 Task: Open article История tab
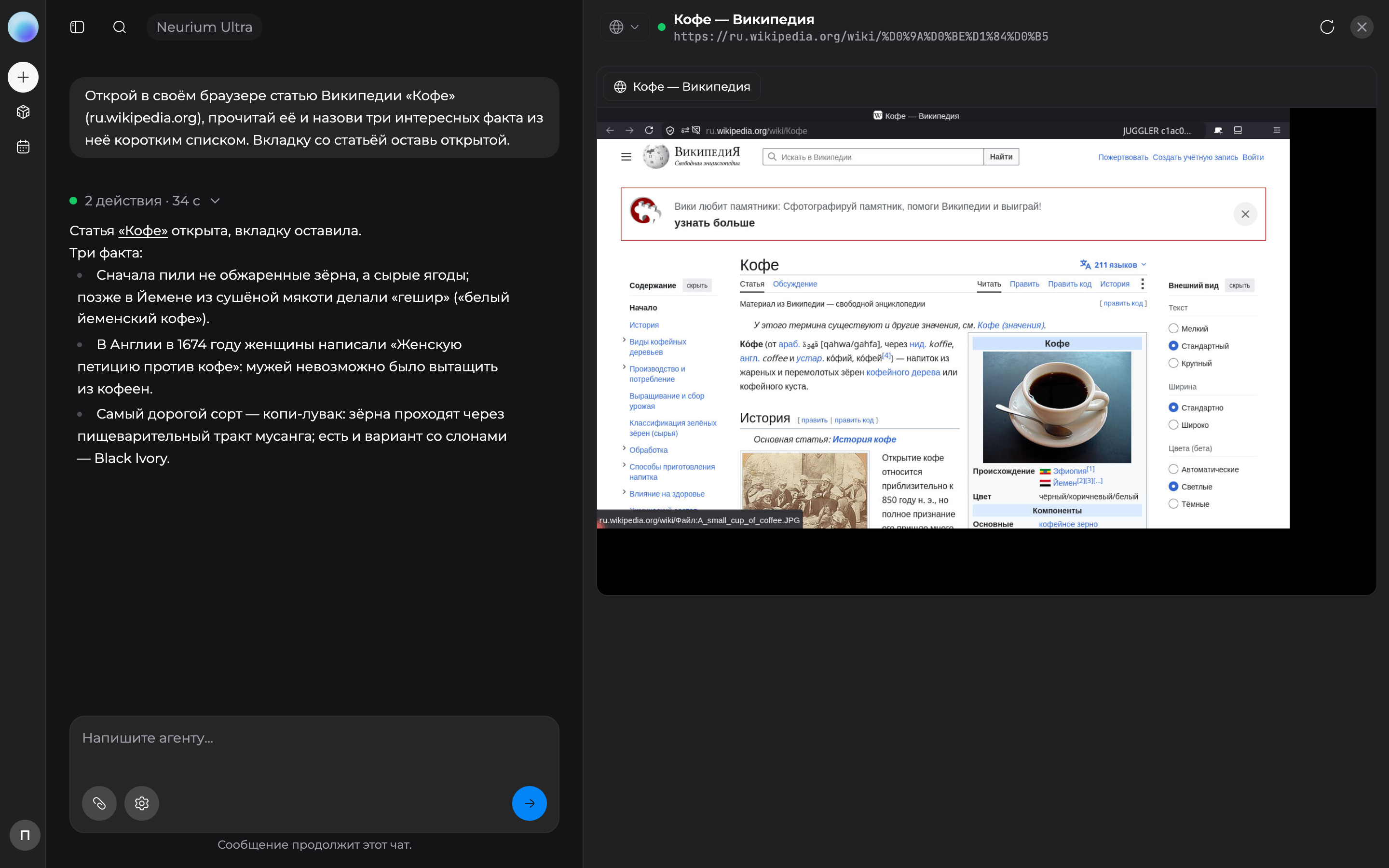pyautogui.click(x=1115, y=284)
